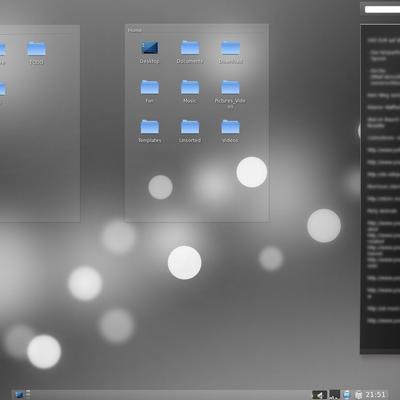This screenshot has width=400, height=400.
Task: Open the application launcher in the panel
Action: pos(20,395)
